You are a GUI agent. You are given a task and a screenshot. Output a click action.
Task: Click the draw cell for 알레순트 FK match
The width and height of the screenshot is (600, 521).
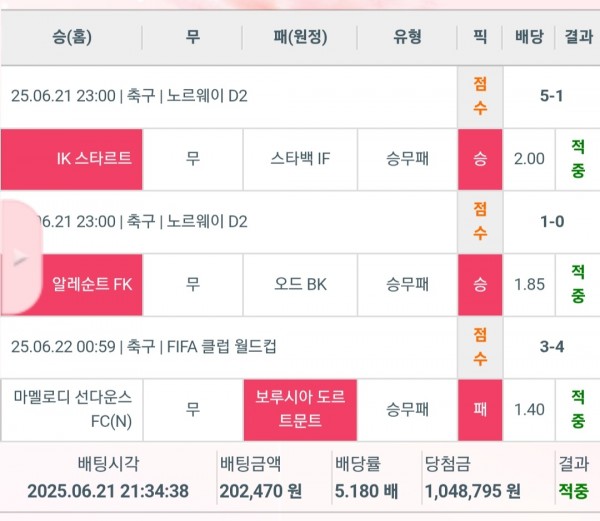(x=192, y=284)
